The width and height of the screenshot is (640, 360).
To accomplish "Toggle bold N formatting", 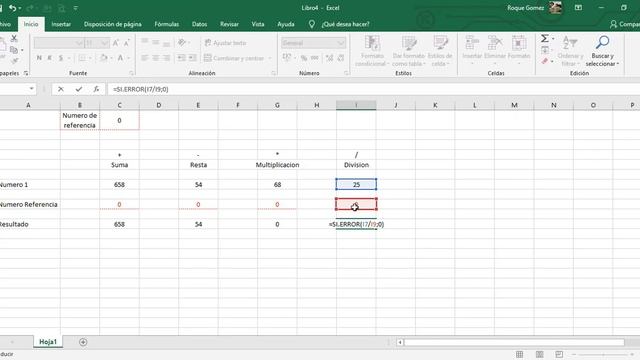I will tap(39, 58).
